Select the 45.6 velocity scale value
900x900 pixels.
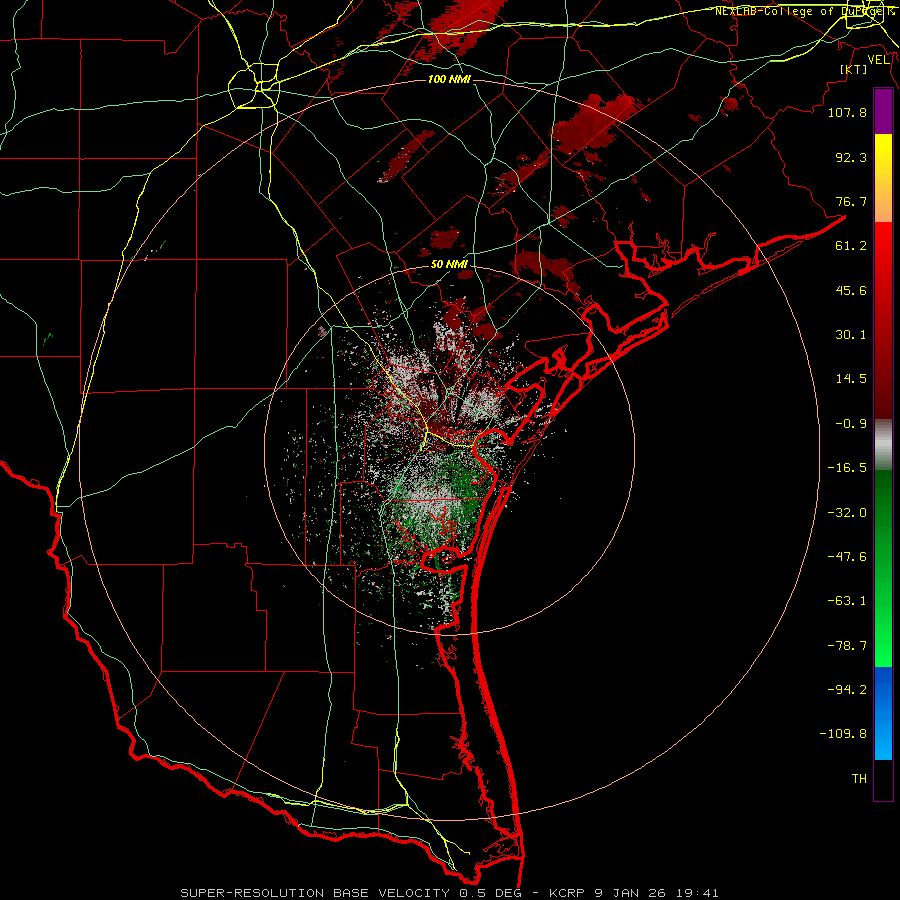point(851,290)
